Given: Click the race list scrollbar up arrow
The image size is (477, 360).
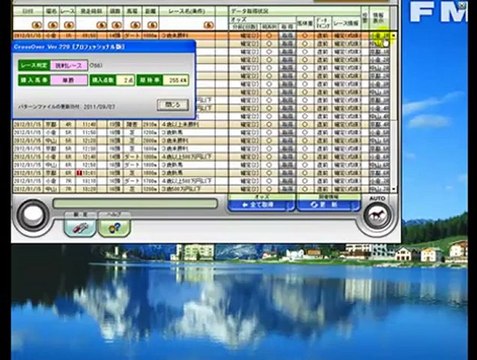Looking at the screenshot, I should click(394, 35).
